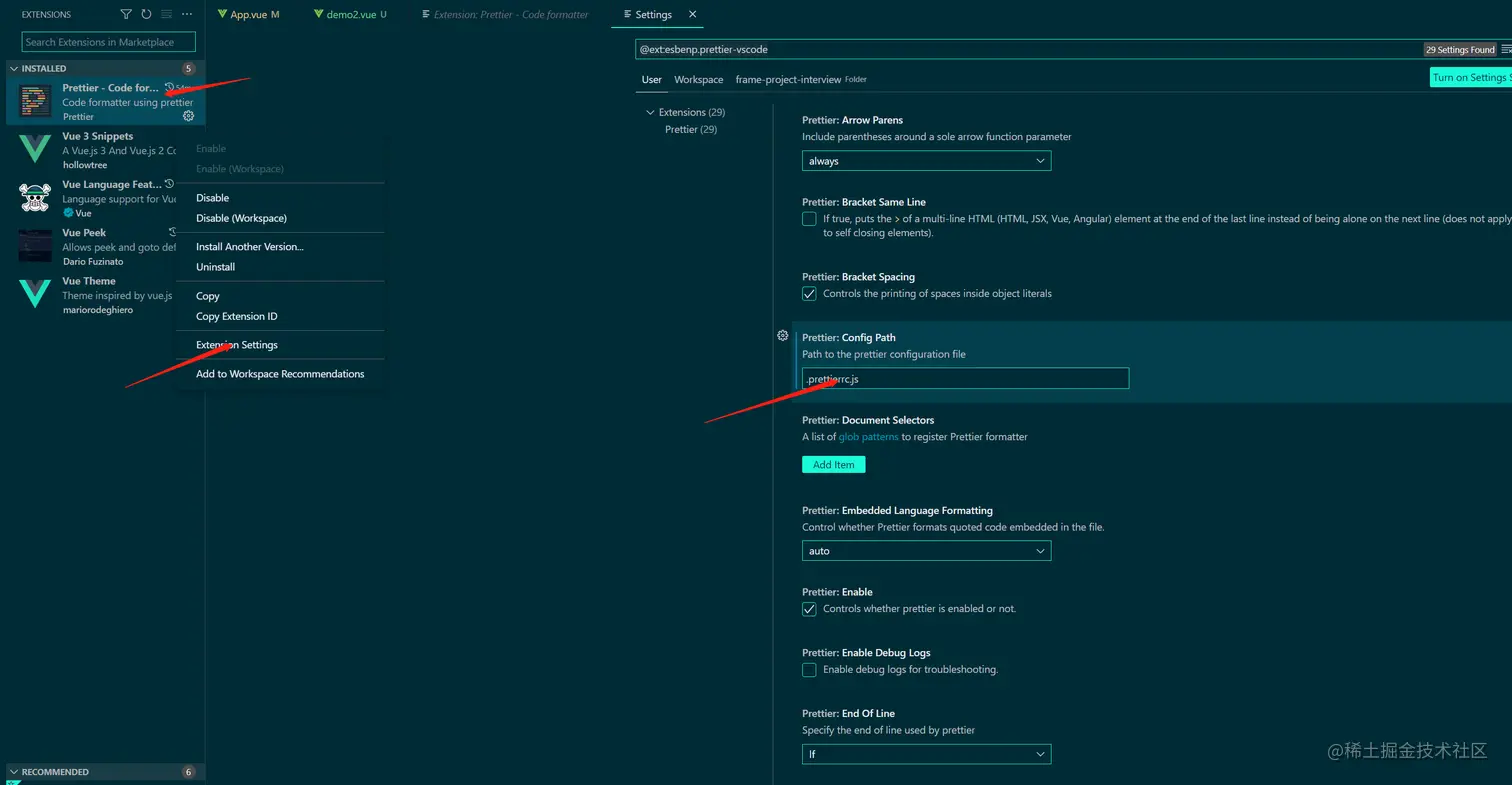Viewport: 1512px width, 785px height.
Task: Click the INSTALLED count badge
Action: [188, 69]
